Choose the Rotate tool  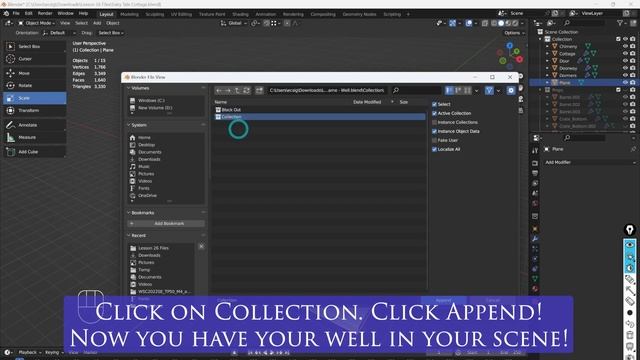point(35,85)
